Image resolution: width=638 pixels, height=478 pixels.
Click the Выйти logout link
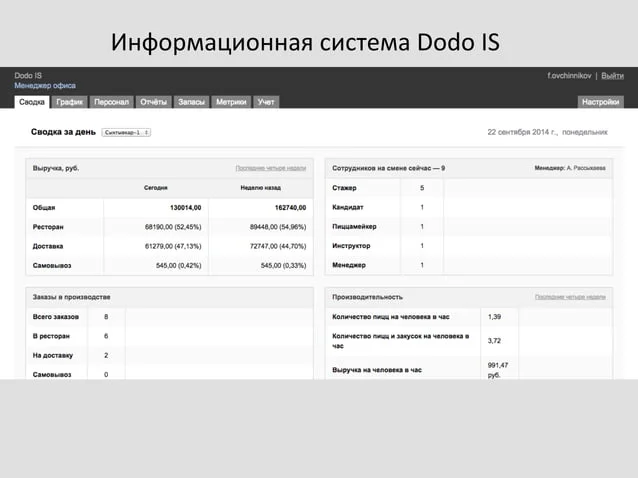612,76
